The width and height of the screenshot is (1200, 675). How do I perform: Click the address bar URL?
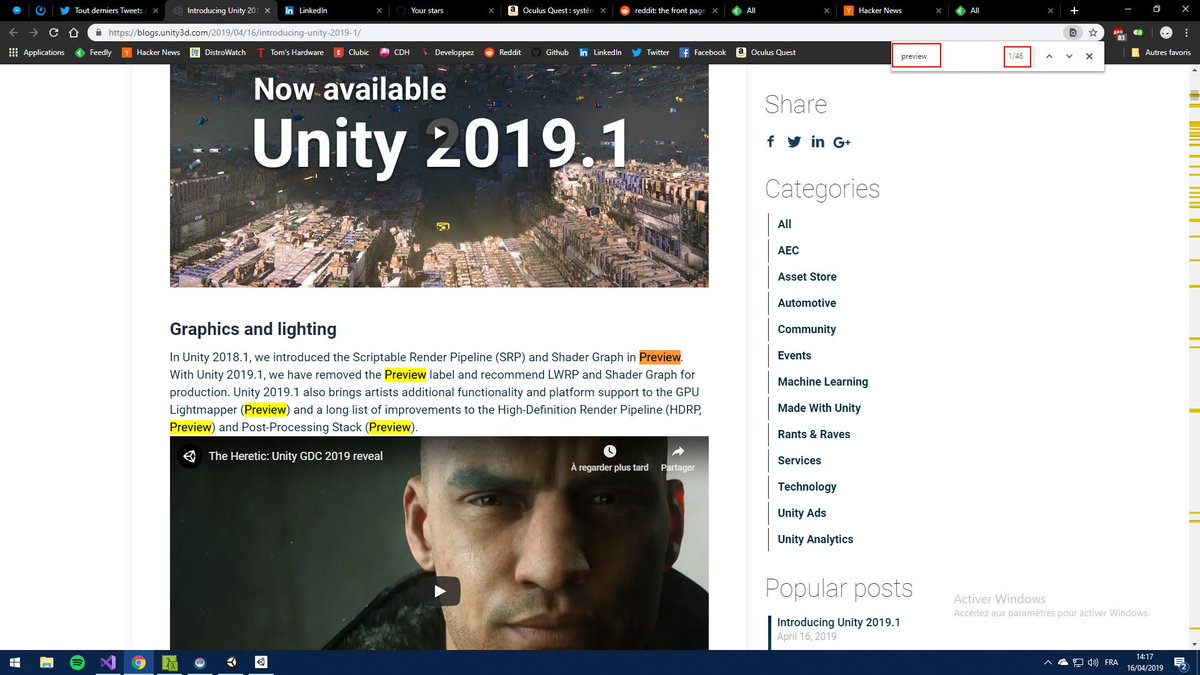click(x=235, y=32)
